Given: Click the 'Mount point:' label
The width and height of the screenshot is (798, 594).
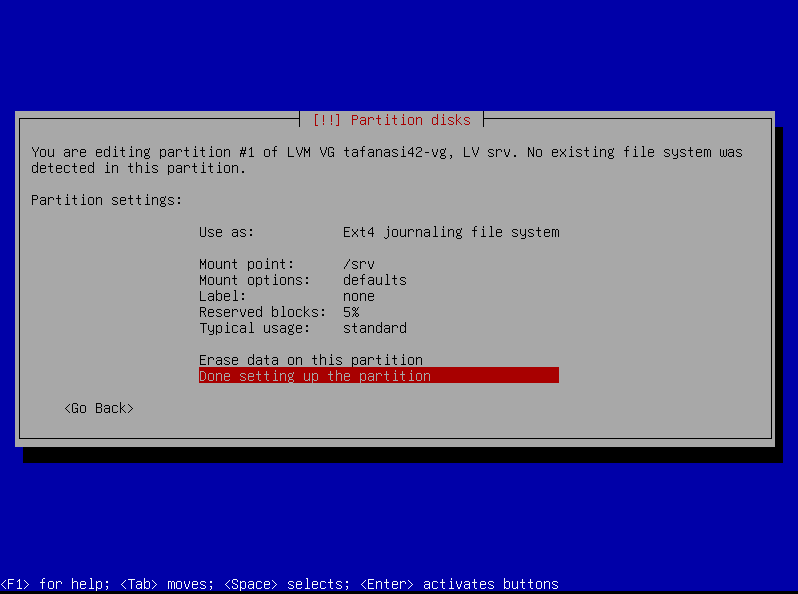Looking at the screenshot, I should [246, 264].
